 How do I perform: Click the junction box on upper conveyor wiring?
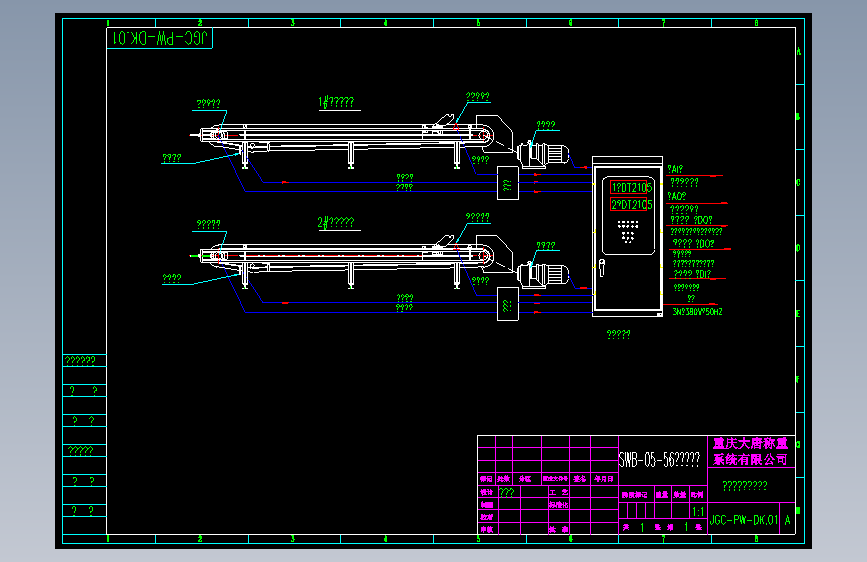pos(508,183)
